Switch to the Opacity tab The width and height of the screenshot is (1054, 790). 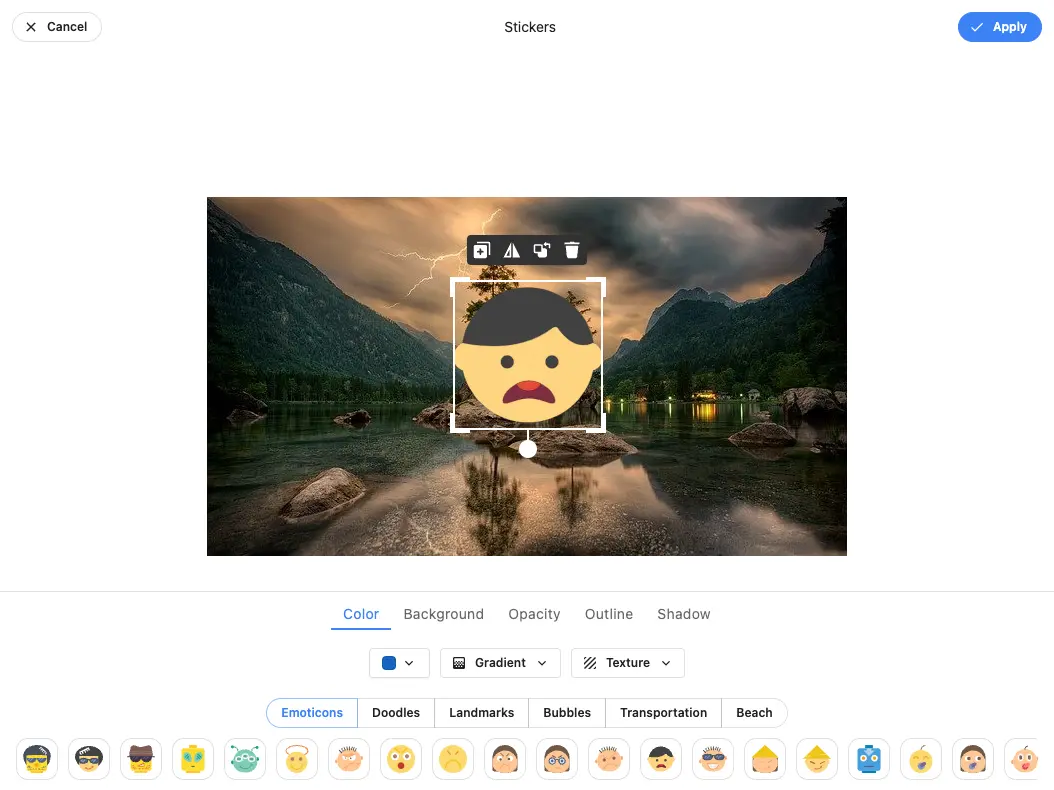pyautogui.click(x=534, y=614)
